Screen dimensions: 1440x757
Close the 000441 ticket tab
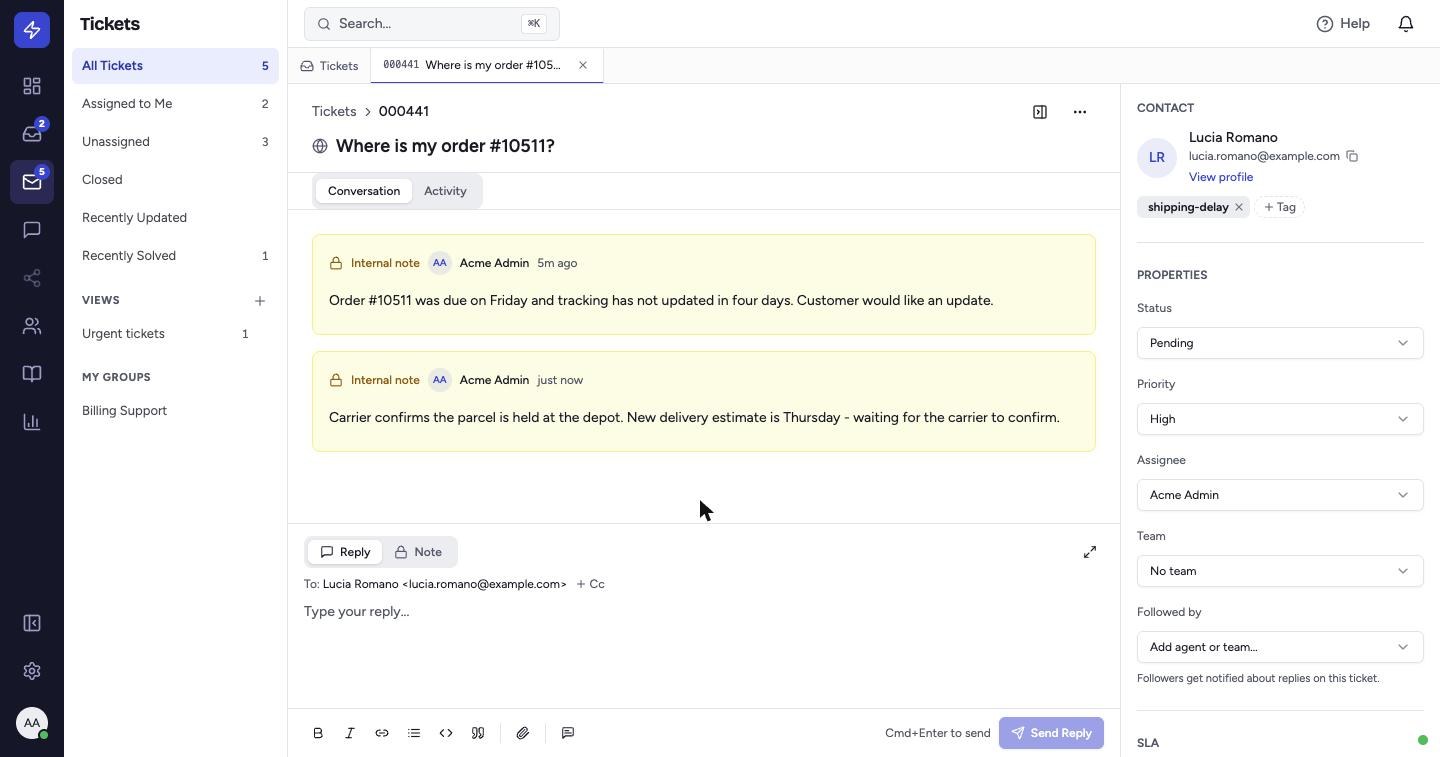click(583, 65)
